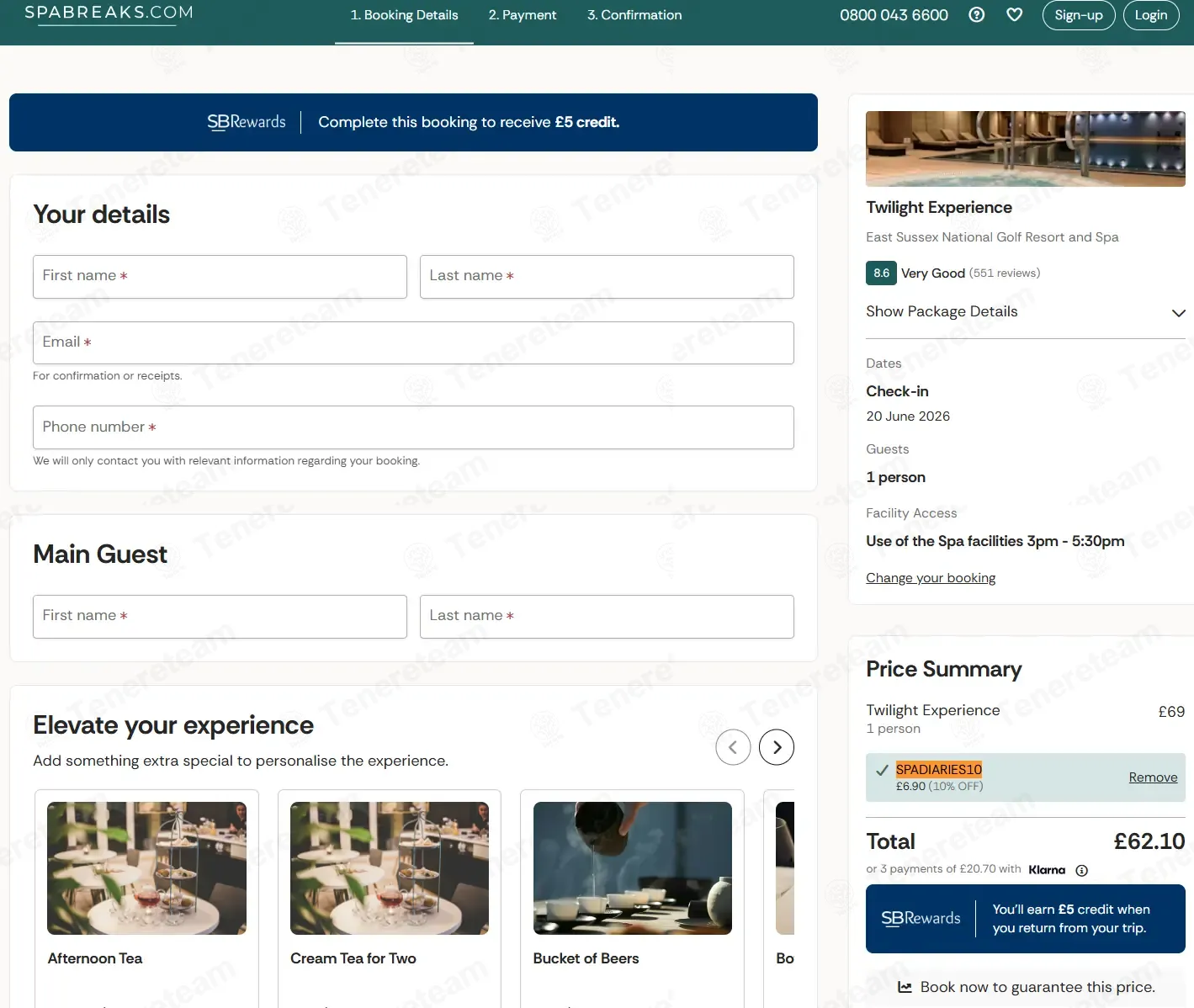The width and height of the screenshot is (1194, 1008).
Task: Click the £6.90 (10% OFF) discount text
Action: click(x=939, y=787)
